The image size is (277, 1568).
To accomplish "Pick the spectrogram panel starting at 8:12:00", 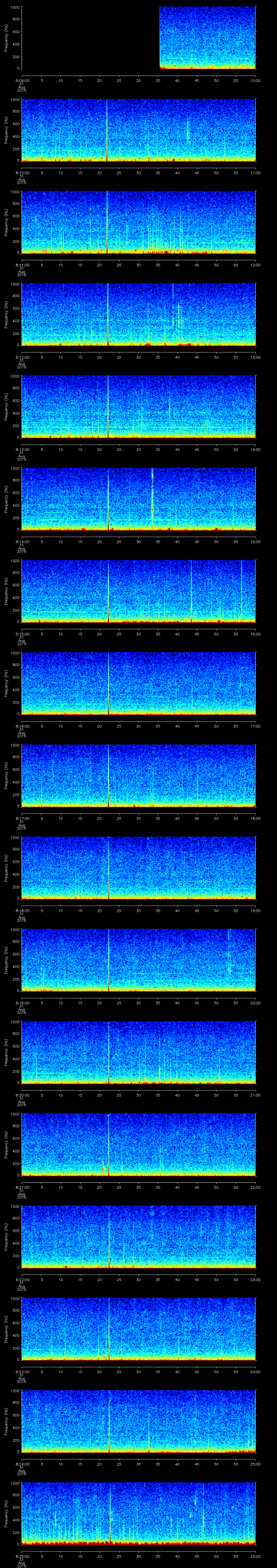I will coord(139,315).
